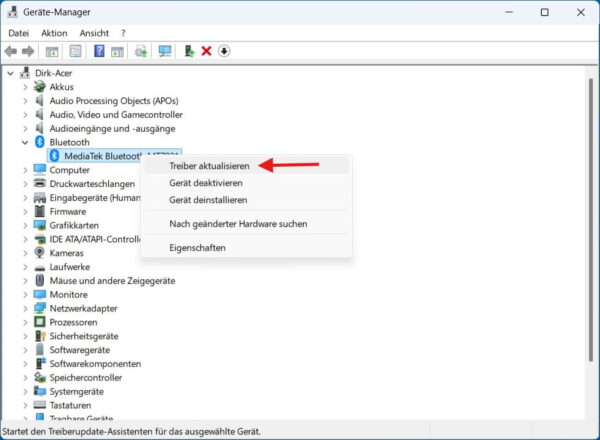Click the black down-arrow disable device icon
Image resolution: width=600 pixels, height=440 pixels.
coord(224,51)
